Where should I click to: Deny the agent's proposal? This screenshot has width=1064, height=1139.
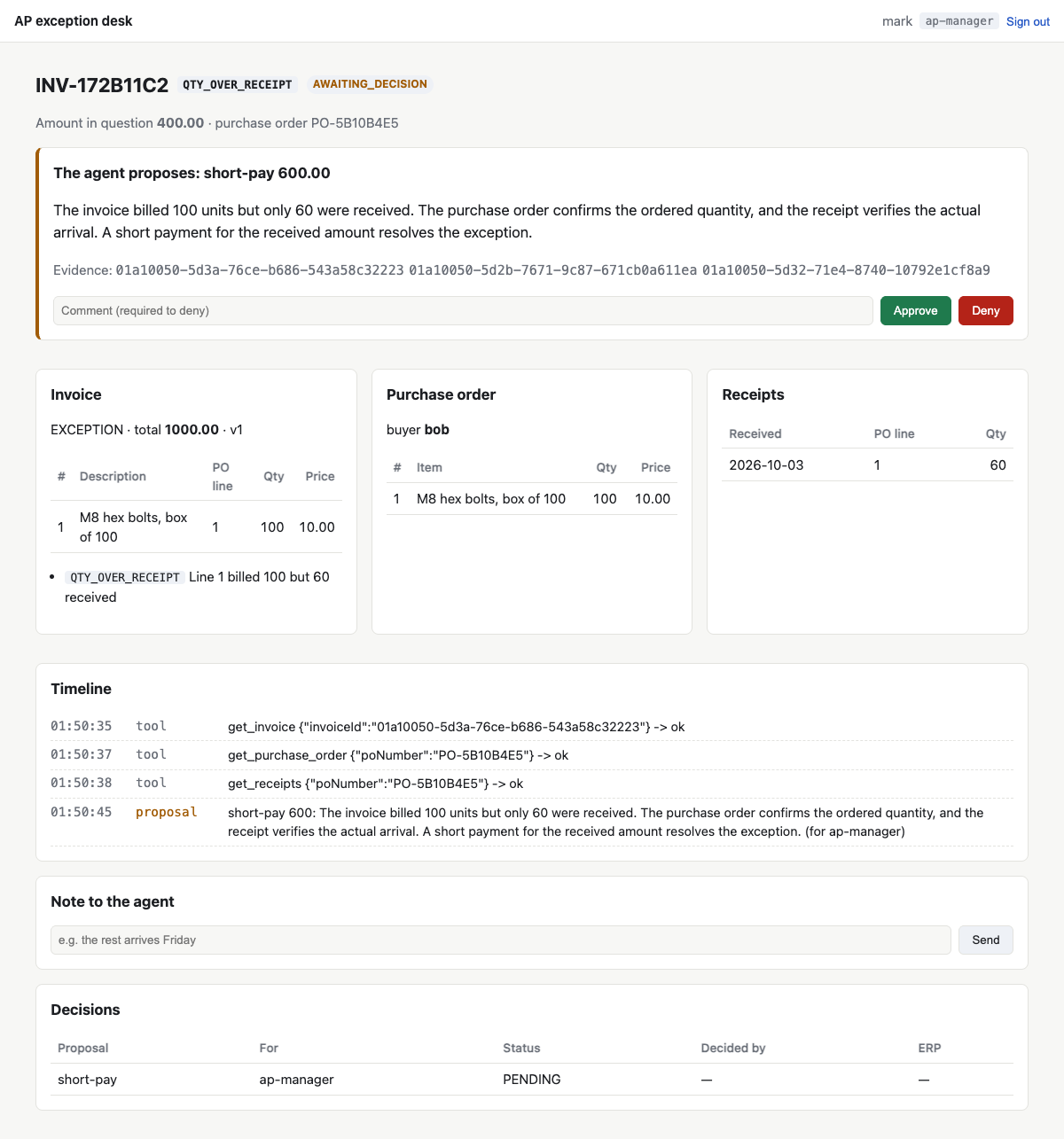pos(985,311)
